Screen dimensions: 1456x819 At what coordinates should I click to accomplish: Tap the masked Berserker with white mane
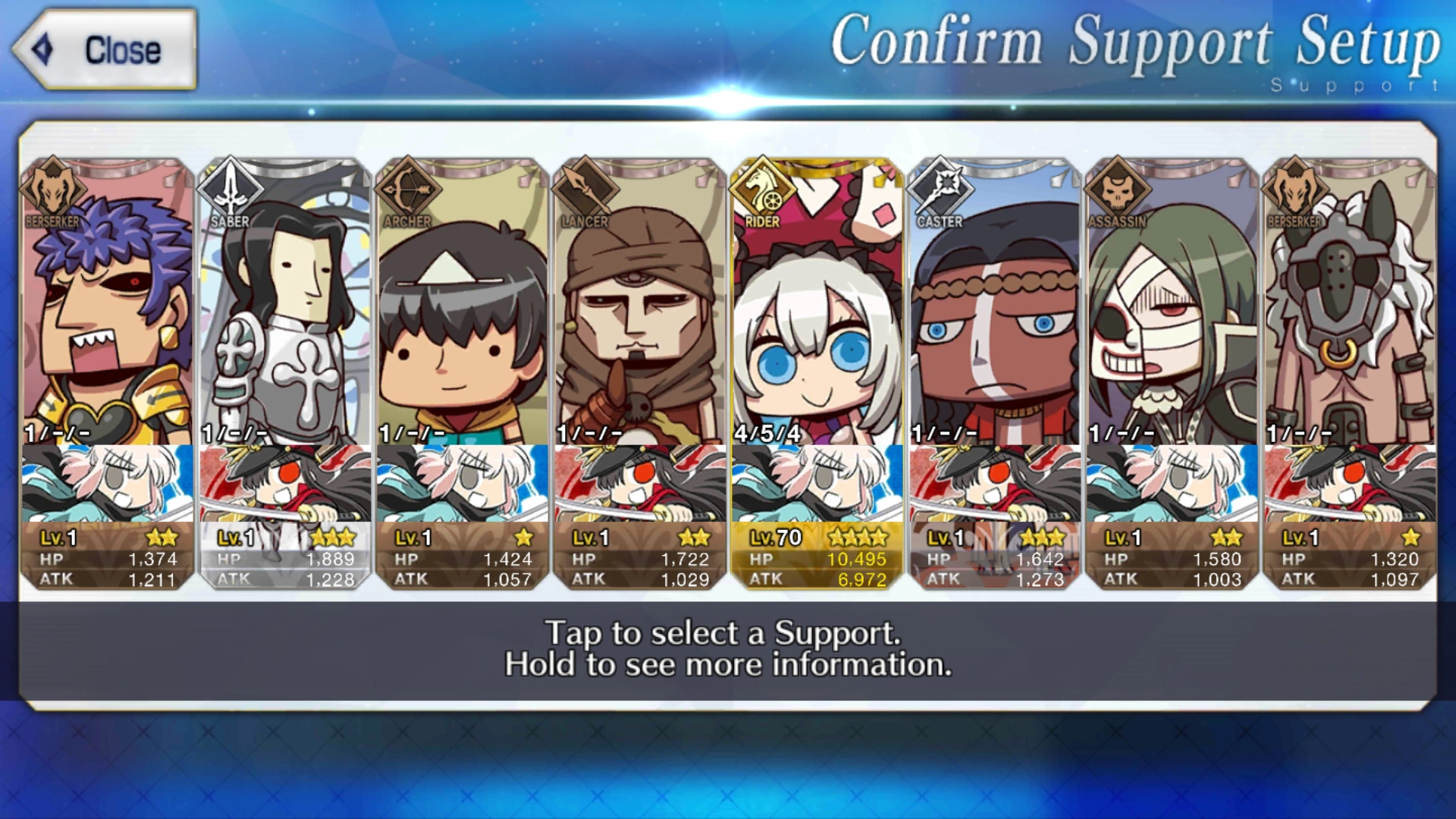point(1350,303)
